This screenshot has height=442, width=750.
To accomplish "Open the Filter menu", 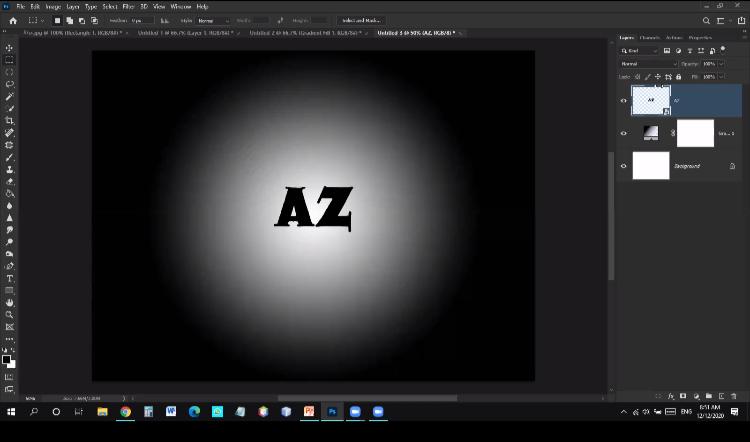I will [x=128, y=6].
